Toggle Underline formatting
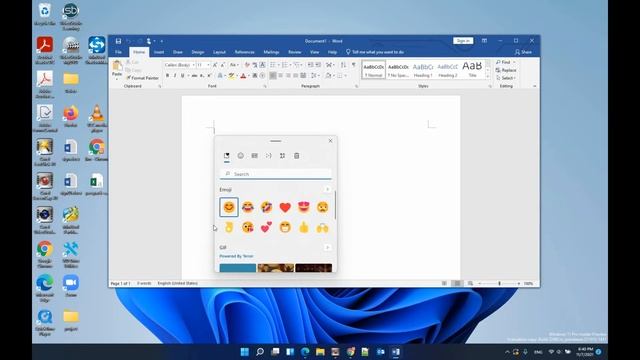The width and height of the screenshot is (640, 360). (182, 76)
